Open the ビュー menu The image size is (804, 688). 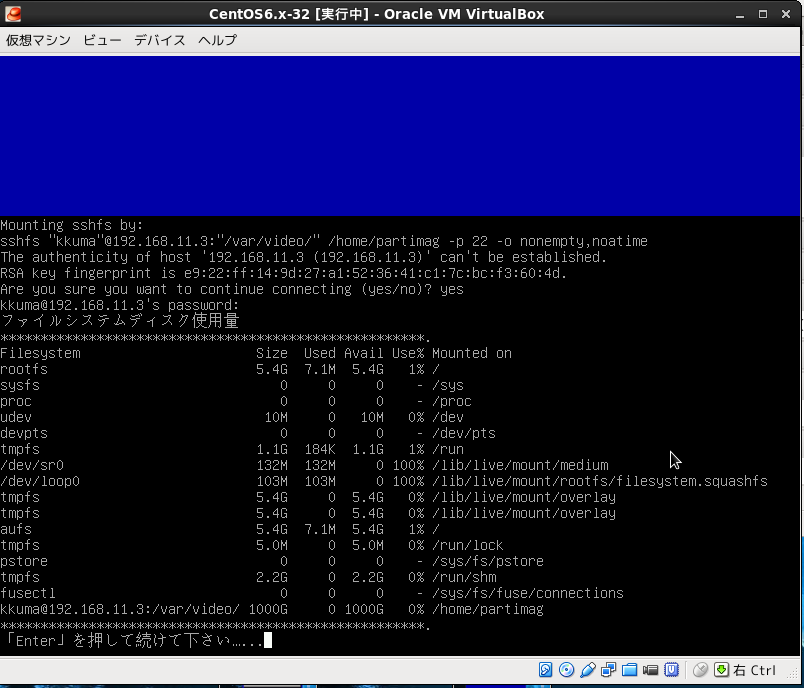click(102, 40)
